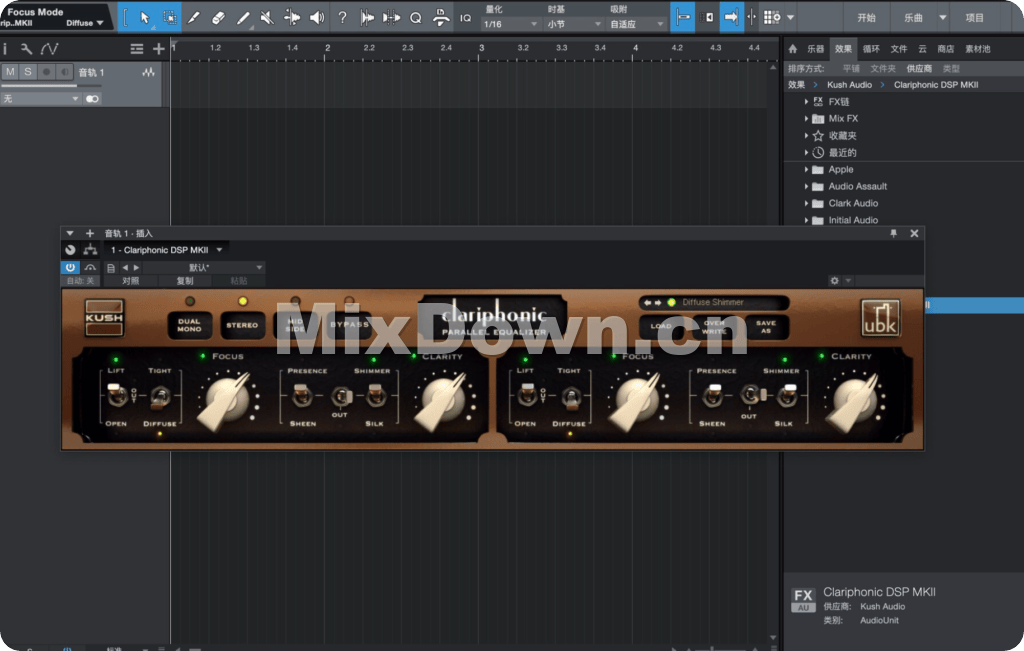Viewport: 1024px width, 651px height.
Task: Select the Mute tool
Action: point(267,18)
